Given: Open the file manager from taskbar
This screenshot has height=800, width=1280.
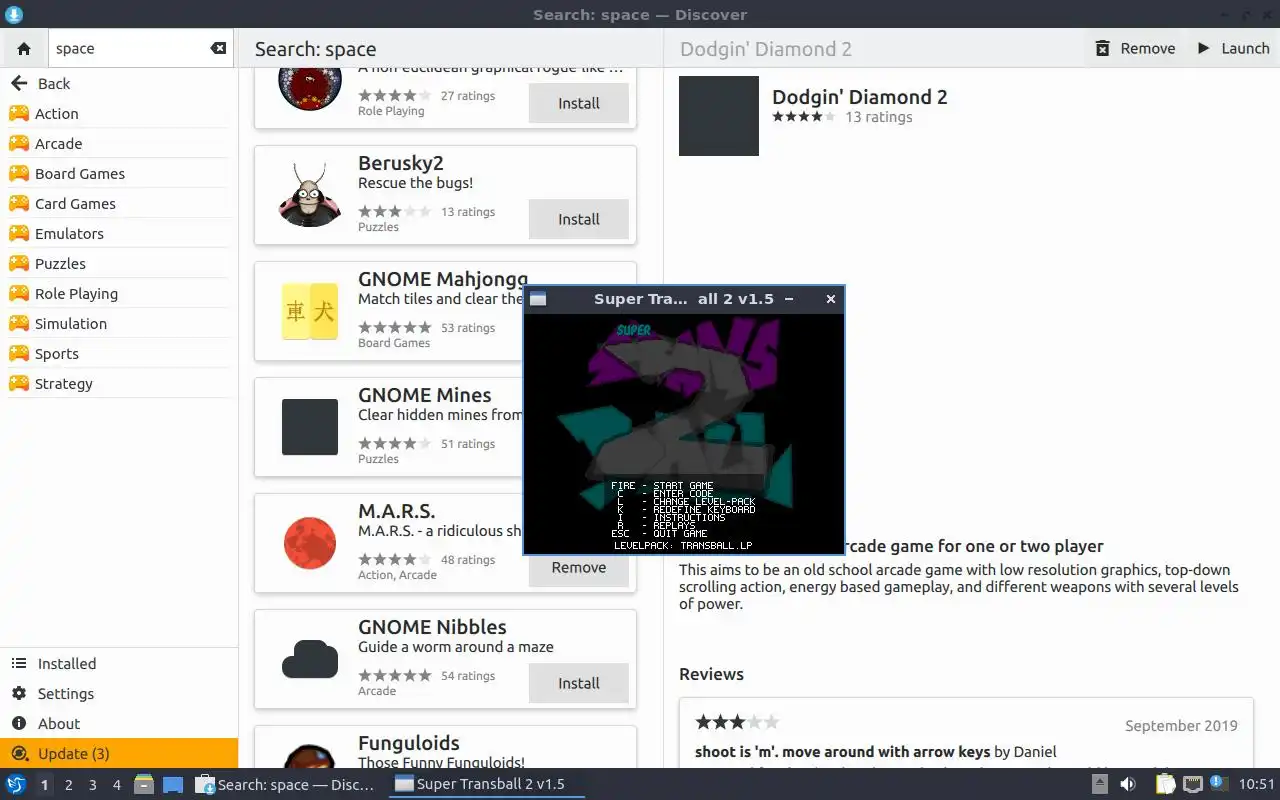Looking at the screenshot, I should click(143, 784).
